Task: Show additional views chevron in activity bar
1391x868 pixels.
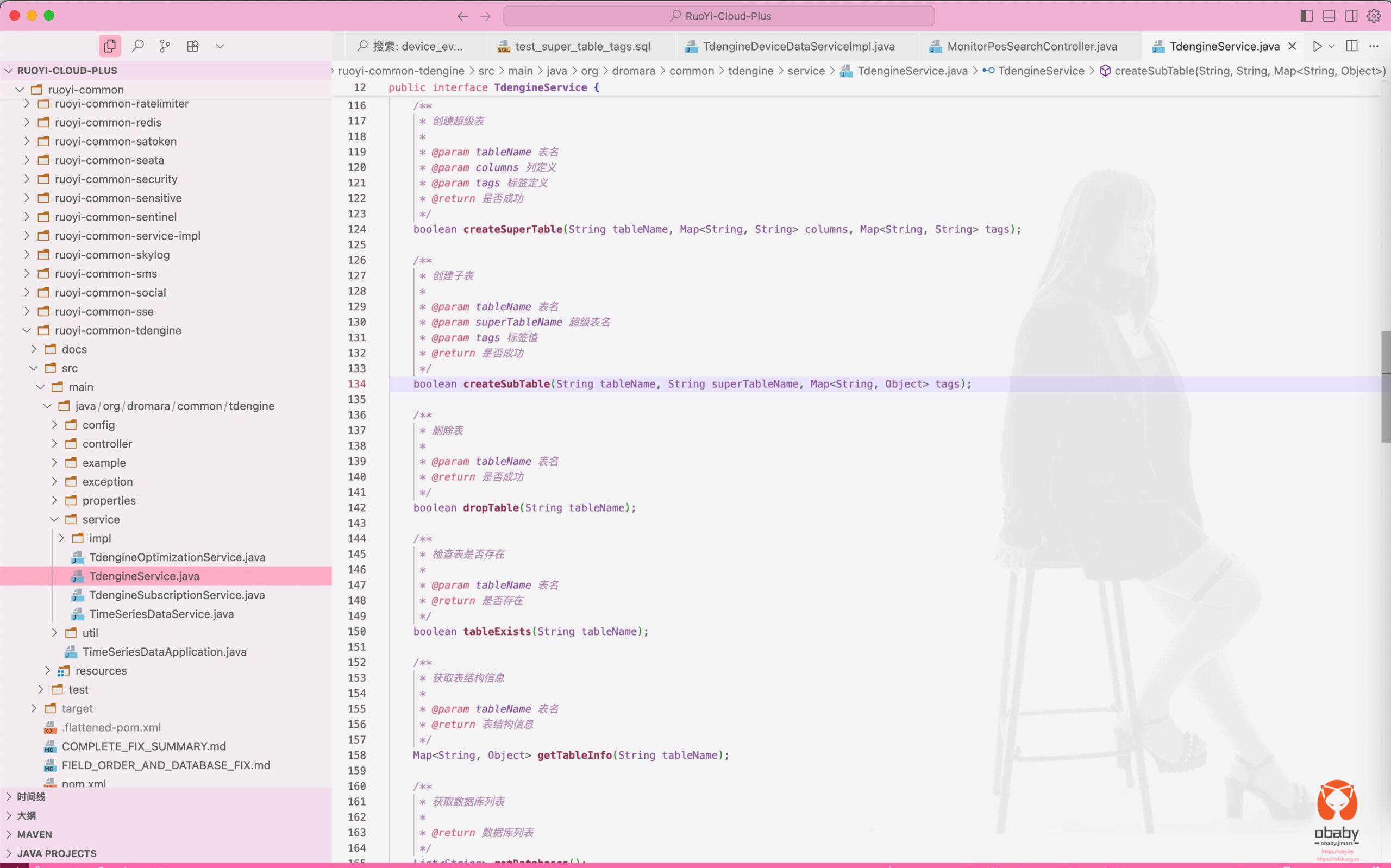Action: (x=220, y=46)
